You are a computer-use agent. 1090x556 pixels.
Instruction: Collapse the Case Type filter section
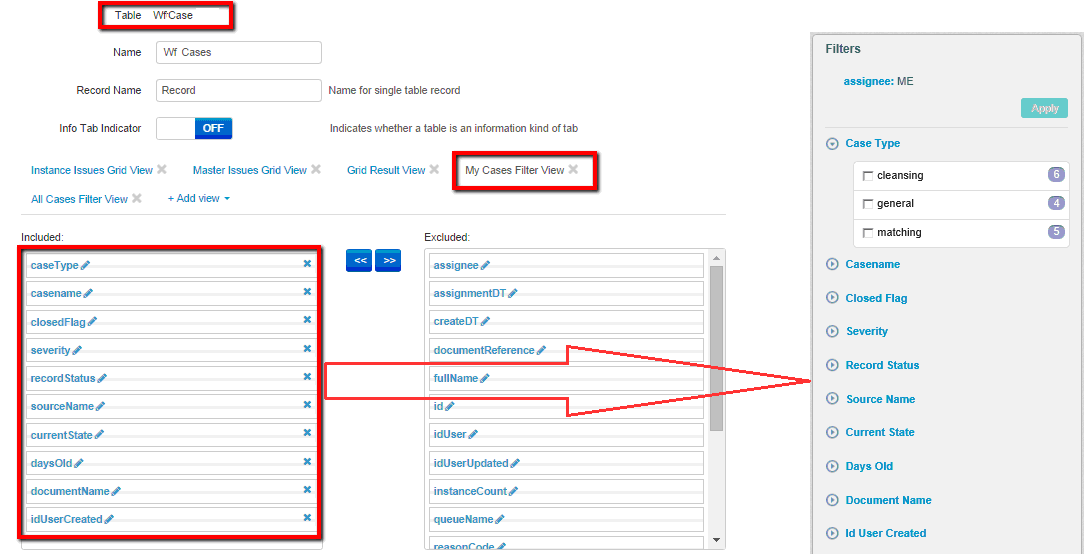832,144
